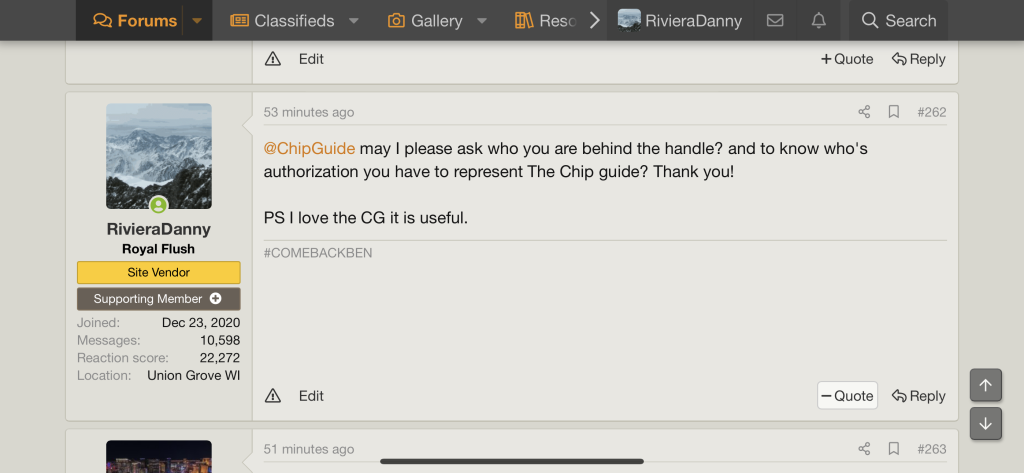
Task: Open the inbox envelope icon
Action: coord(775,20)
